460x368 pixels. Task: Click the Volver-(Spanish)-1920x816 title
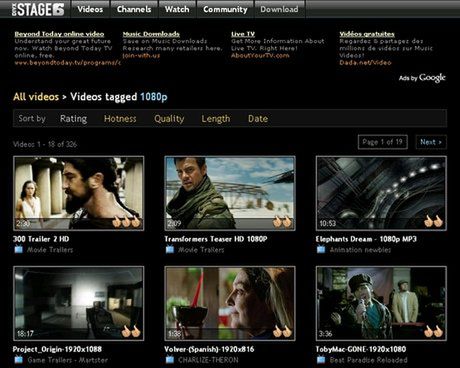pos(209,349)
